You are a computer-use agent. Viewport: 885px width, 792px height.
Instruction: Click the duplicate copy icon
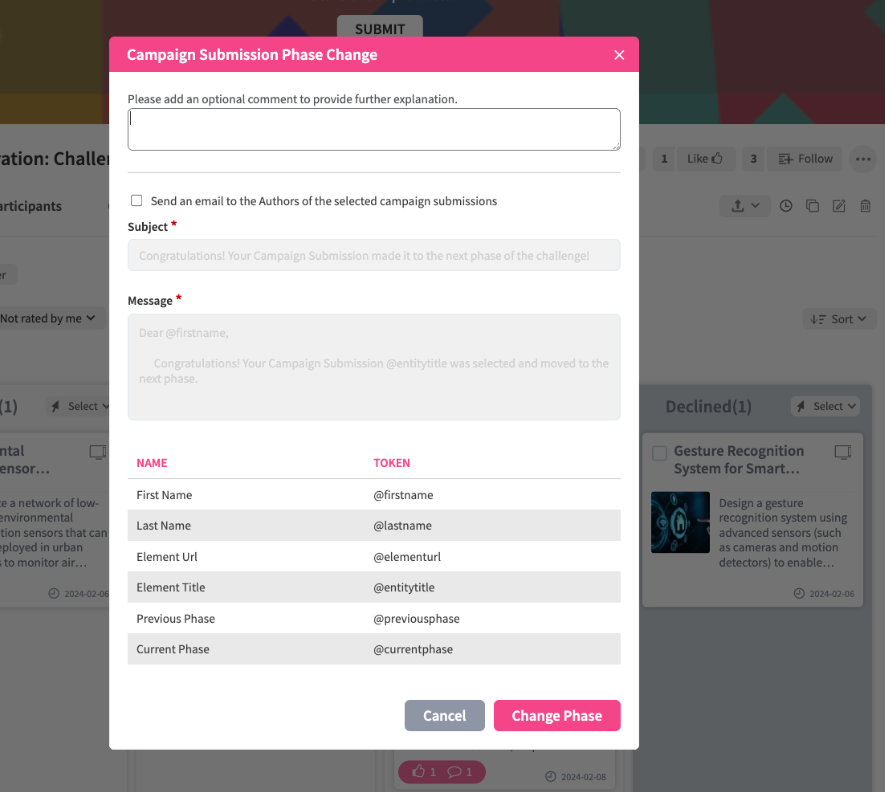(x=812, y=206)
